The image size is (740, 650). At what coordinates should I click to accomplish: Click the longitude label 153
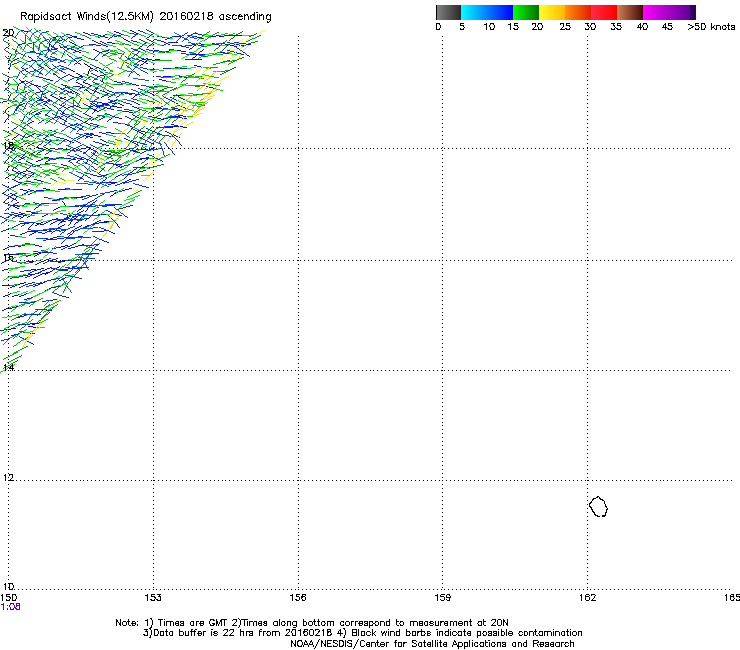[153, 598]
